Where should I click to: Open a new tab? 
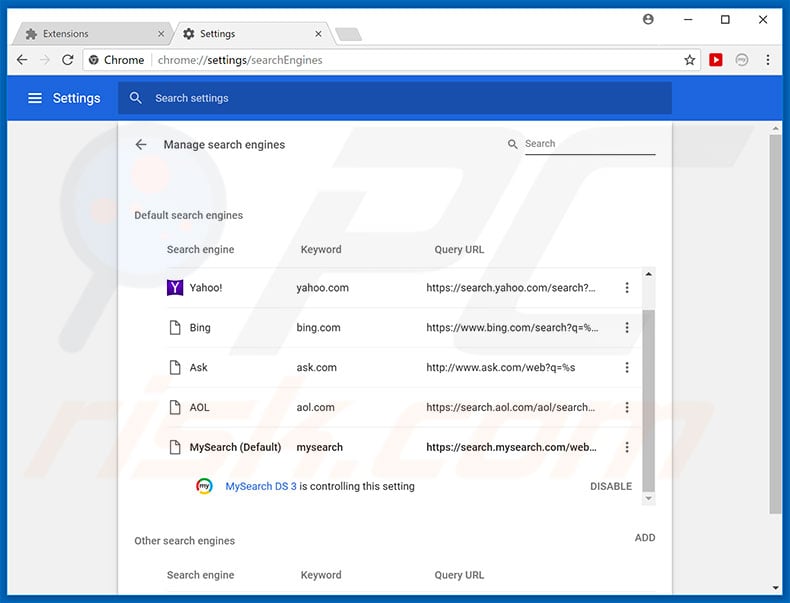coord(348,34)
